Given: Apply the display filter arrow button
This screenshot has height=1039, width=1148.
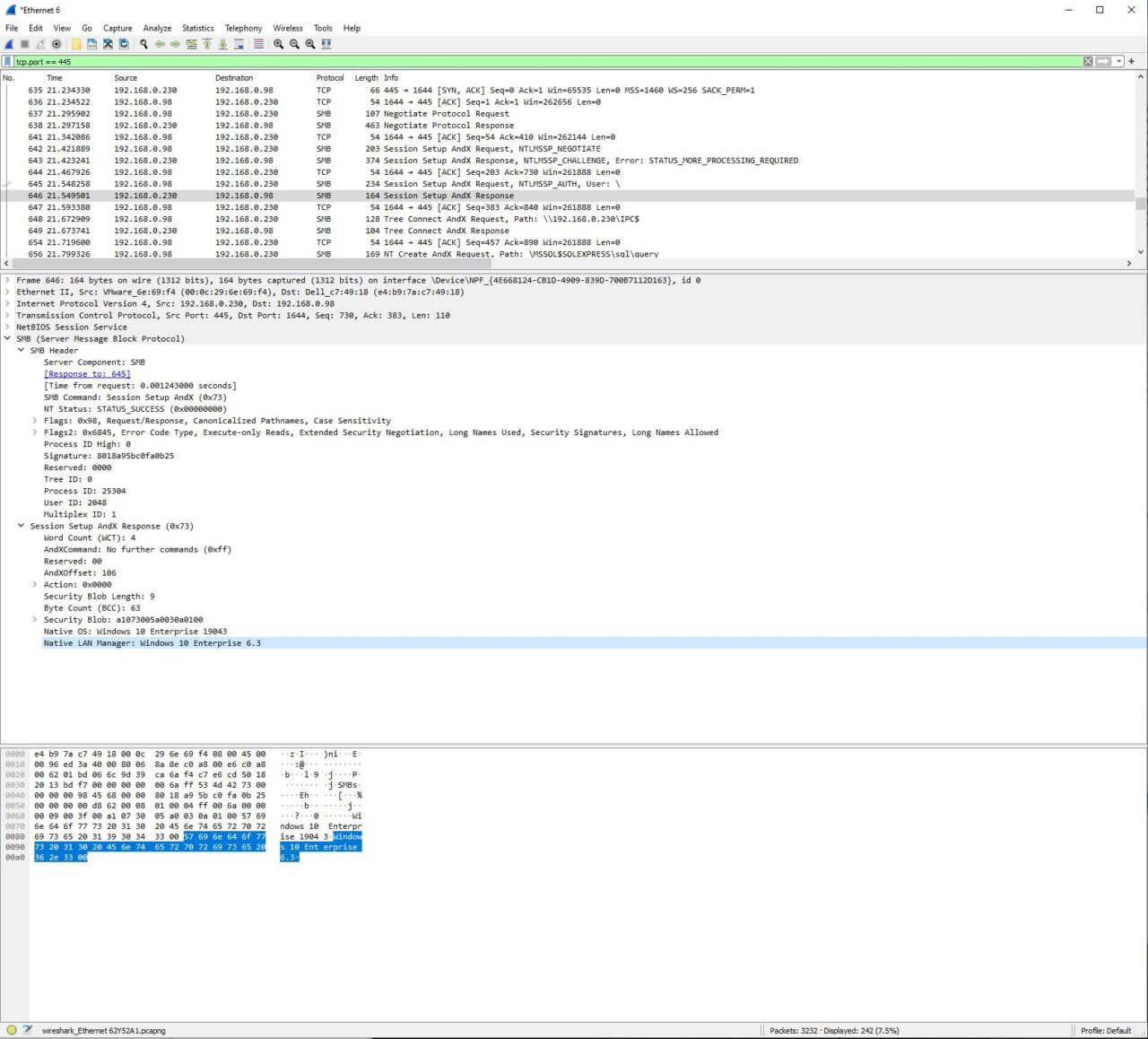Looking at the screenshot, I should tap(1104, 62).
